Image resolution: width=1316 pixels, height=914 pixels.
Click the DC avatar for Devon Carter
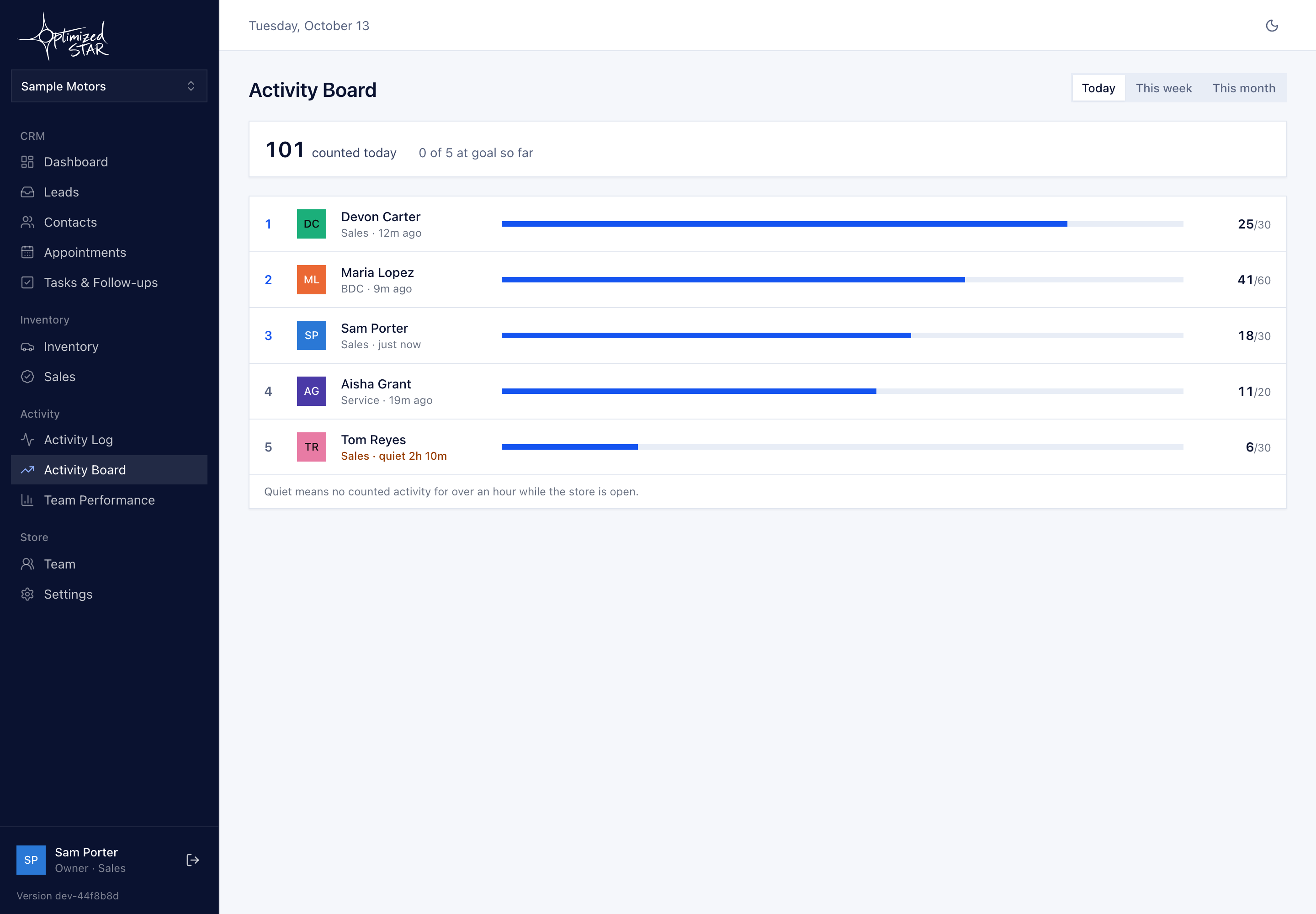[312, 224]
